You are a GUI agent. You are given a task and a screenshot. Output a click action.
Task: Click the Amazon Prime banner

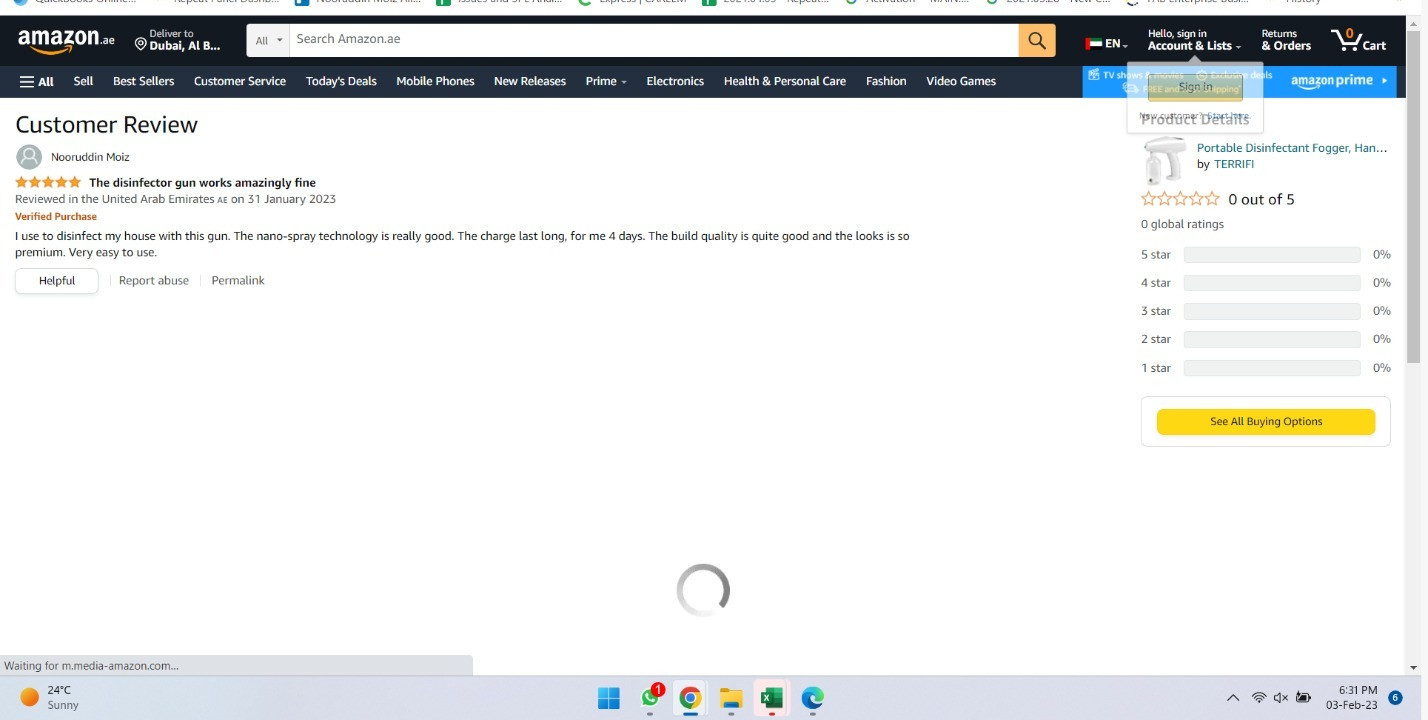[x=1239, y=81]
